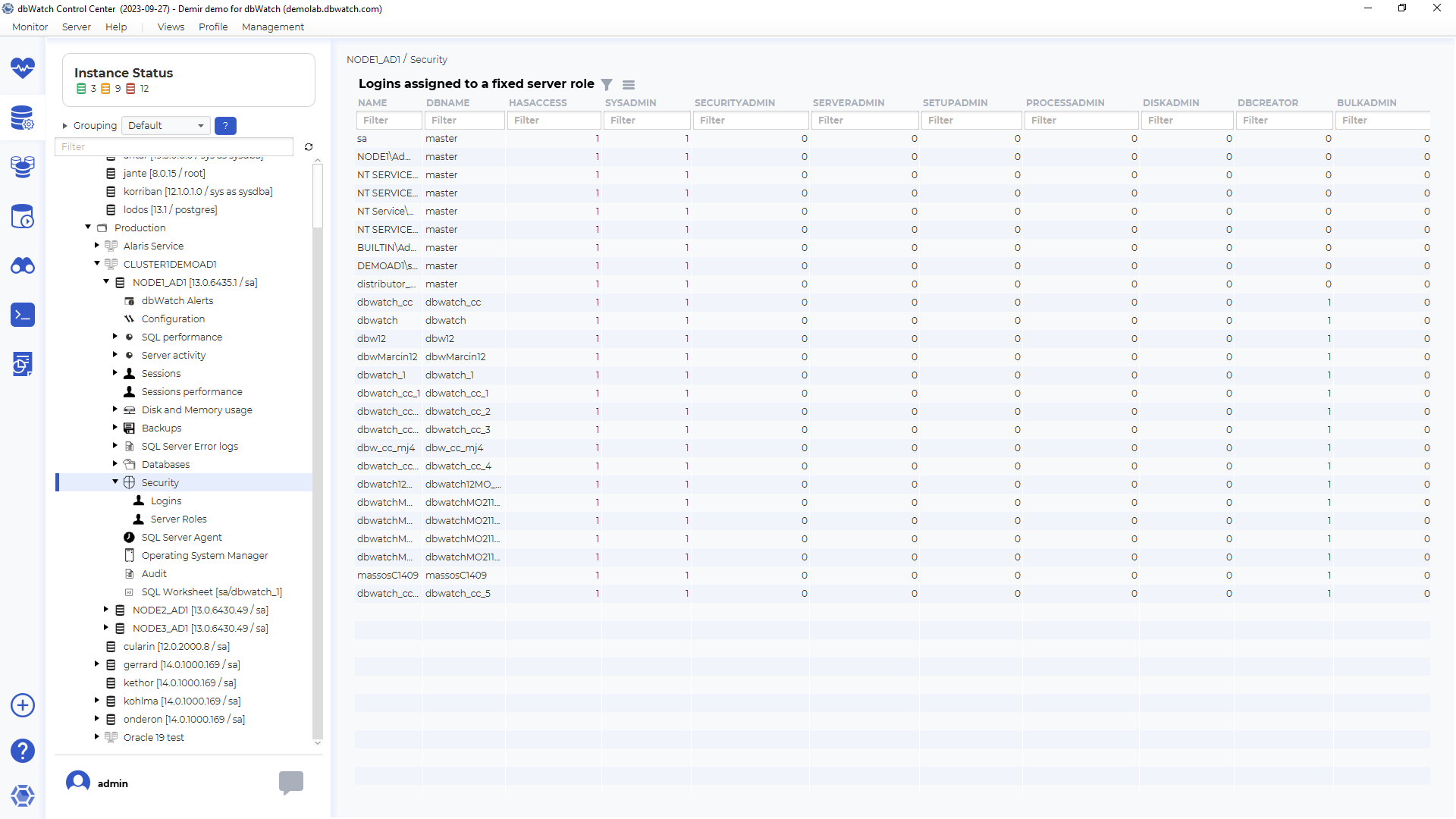Select the massosC1409 login row
The image size is (1456, 819).
[893, 576]
